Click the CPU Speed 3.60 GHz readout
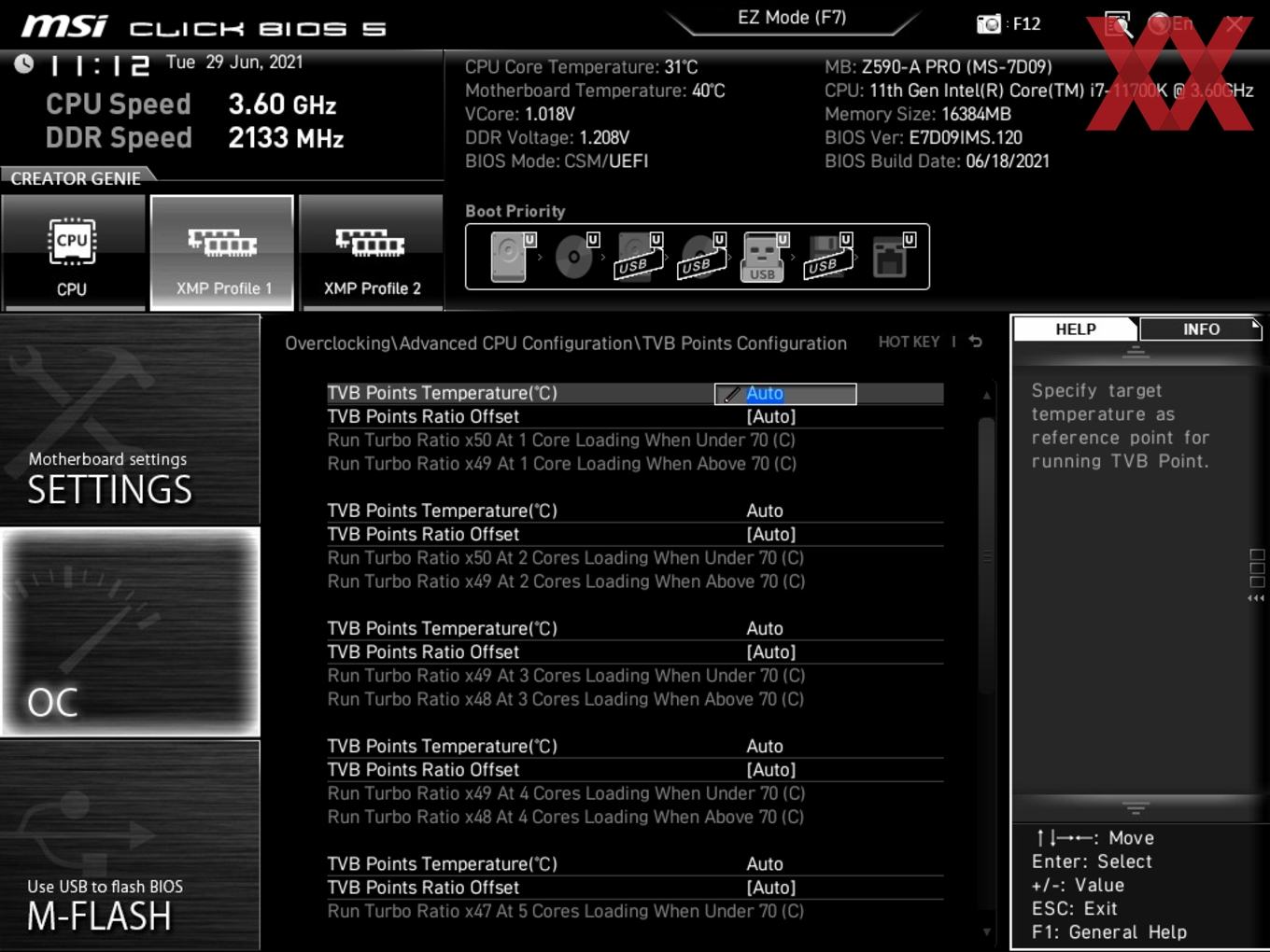1270x952 pixels. point(191,105)
